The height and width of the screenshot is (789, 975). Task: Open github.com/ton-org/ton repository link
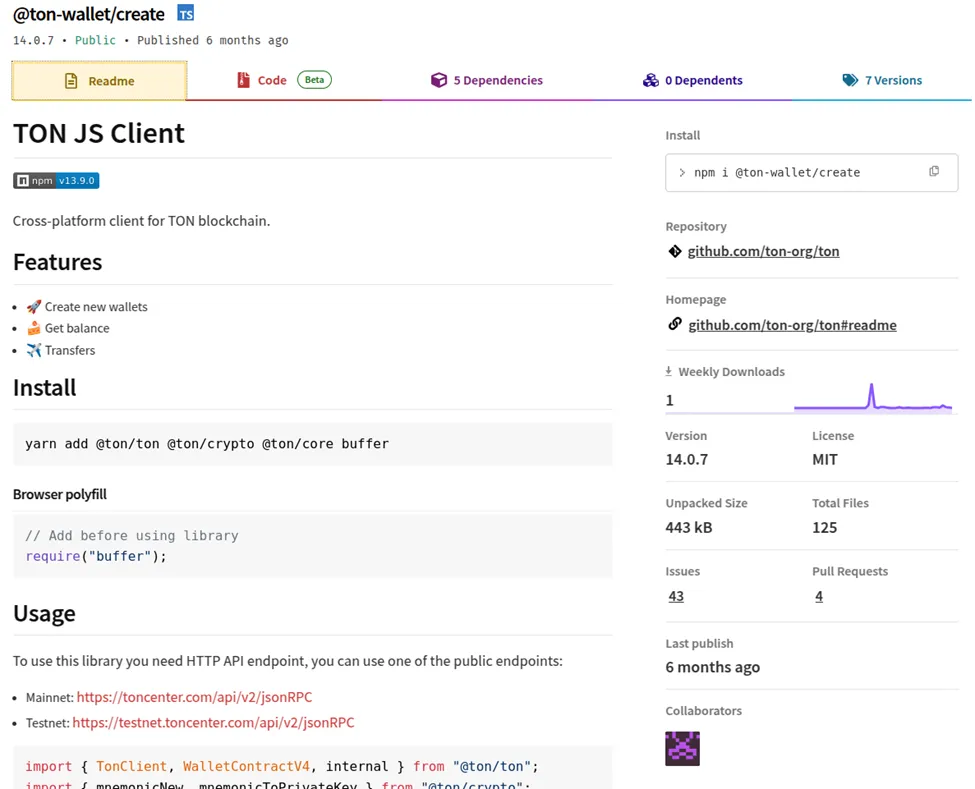click(763, 251)
